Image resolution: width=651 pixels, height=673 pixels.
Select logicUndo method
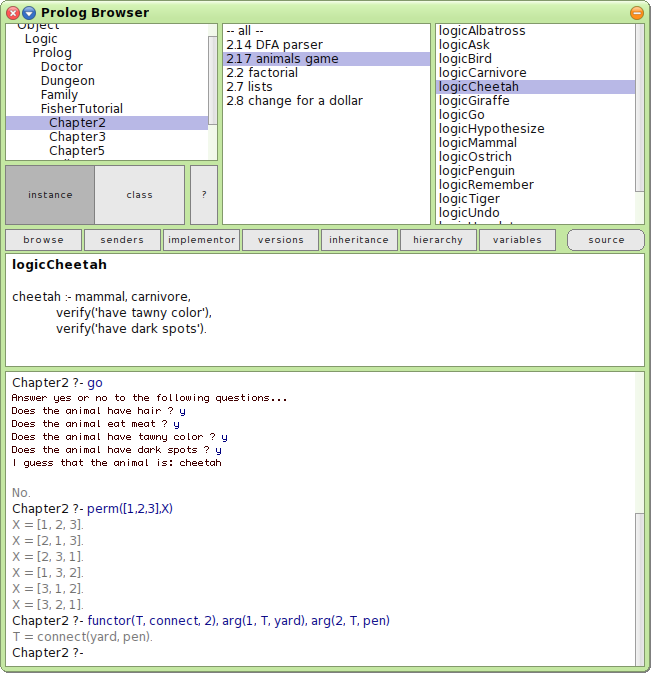(x=536, y=212)
